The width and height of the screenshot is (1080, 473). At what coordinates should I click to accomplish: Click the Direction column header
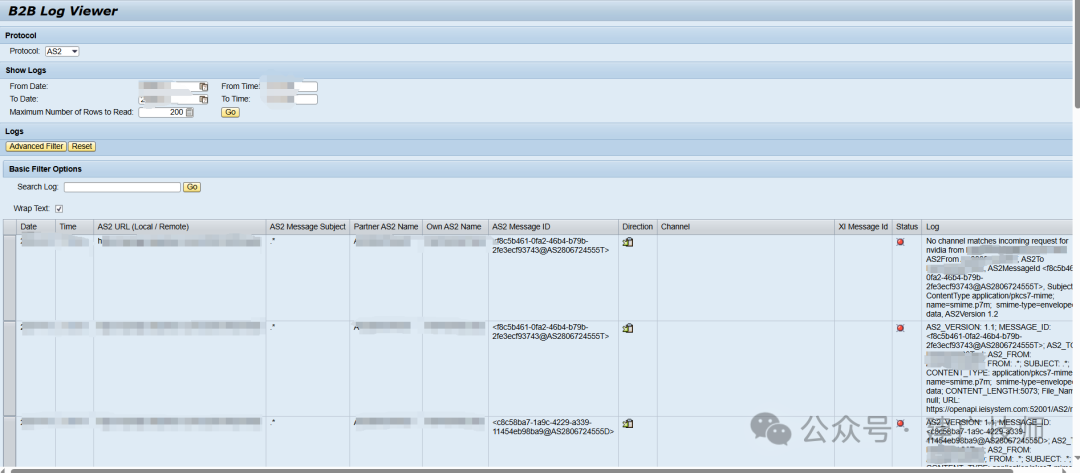(638, 227)
